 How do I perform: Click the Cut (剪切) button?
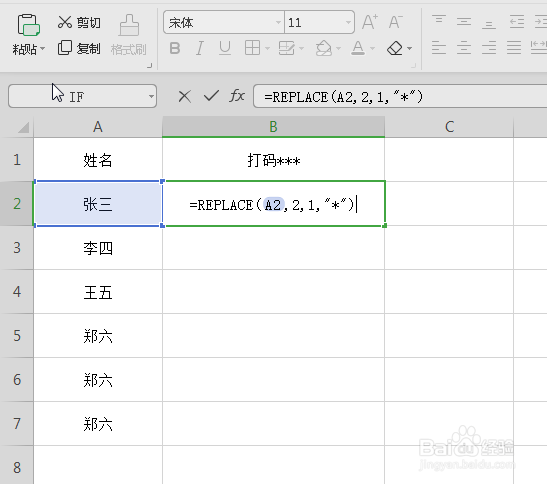79,22
